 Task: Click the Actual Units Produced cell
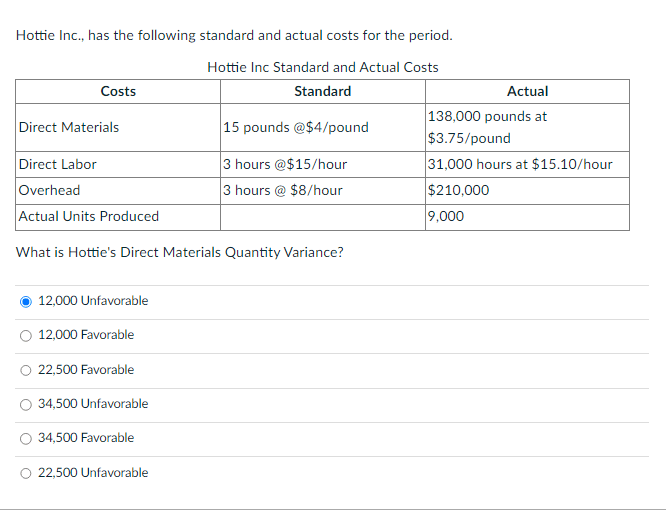[118, 217]
